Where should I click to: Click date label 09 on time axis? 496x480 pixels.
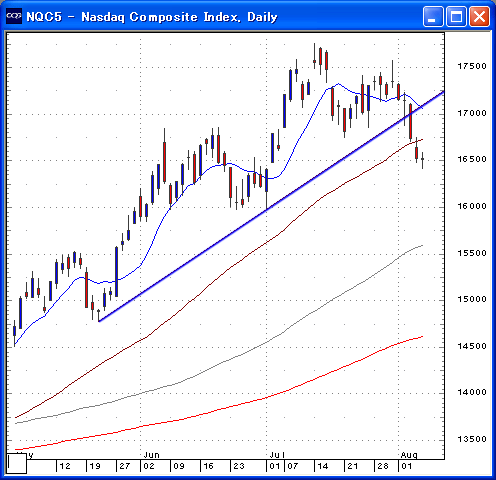tap(179, 466)
